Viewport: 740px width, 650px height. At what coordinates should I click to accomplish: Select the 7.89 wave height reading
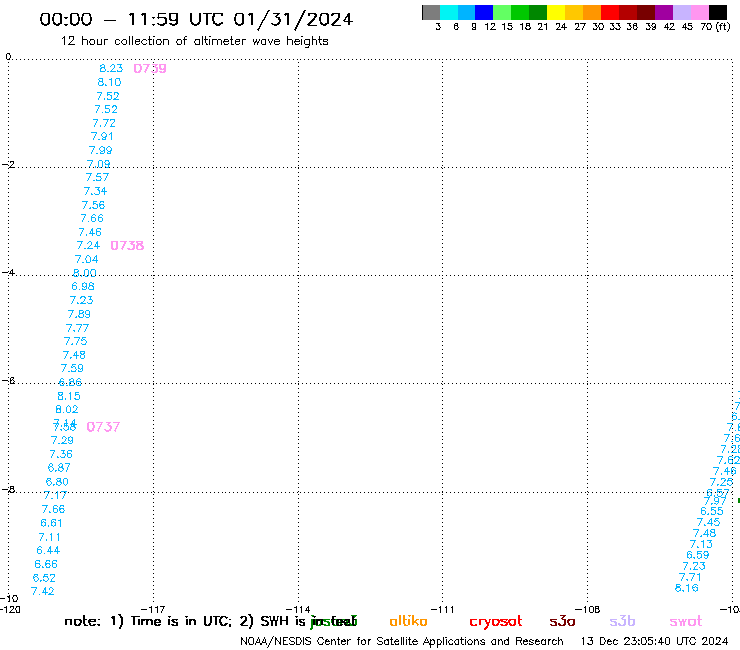[79, 314]
